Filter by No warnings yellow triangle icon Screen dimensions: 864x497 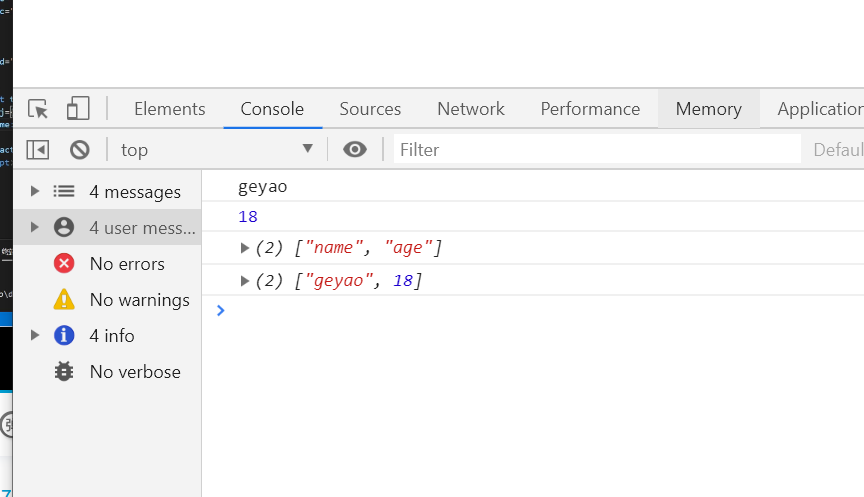(x=64, y=300)
